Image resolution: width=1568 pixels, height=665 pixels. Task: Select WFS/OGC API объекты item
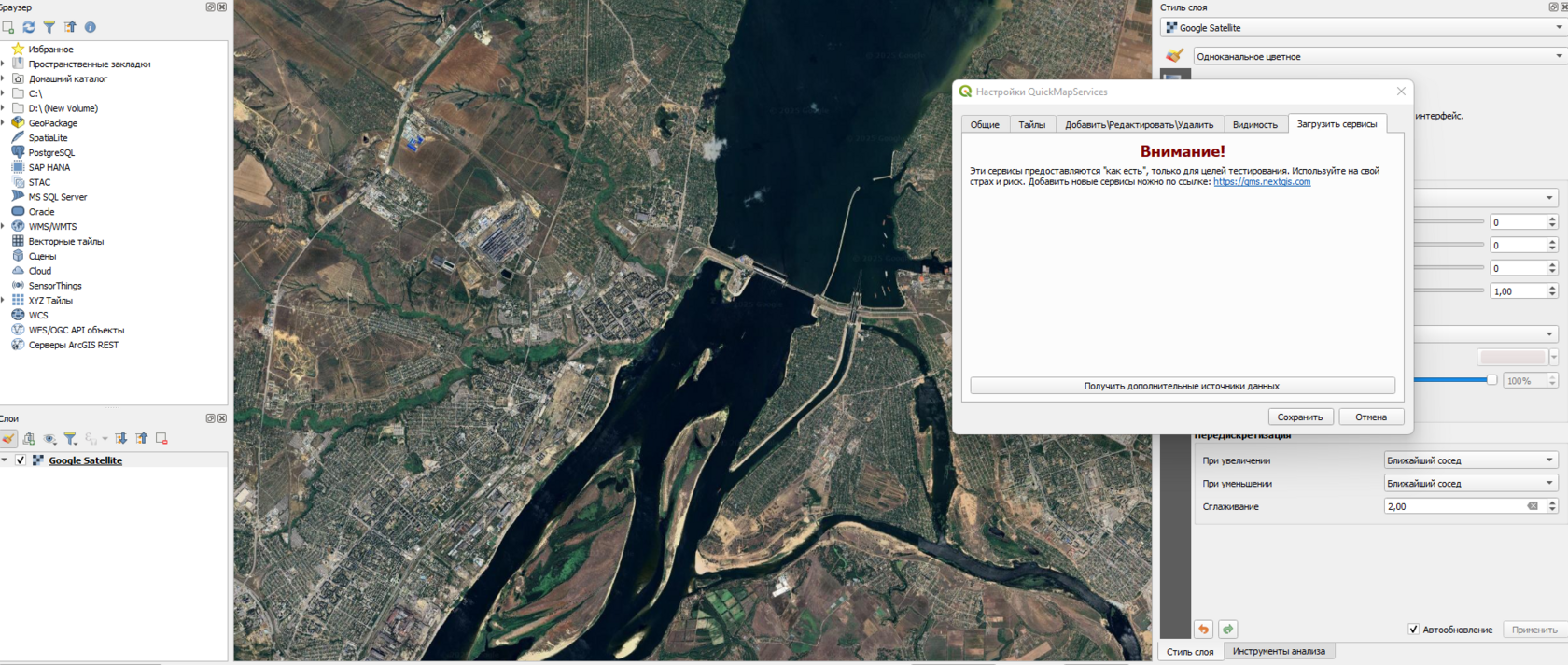point(76,330)
